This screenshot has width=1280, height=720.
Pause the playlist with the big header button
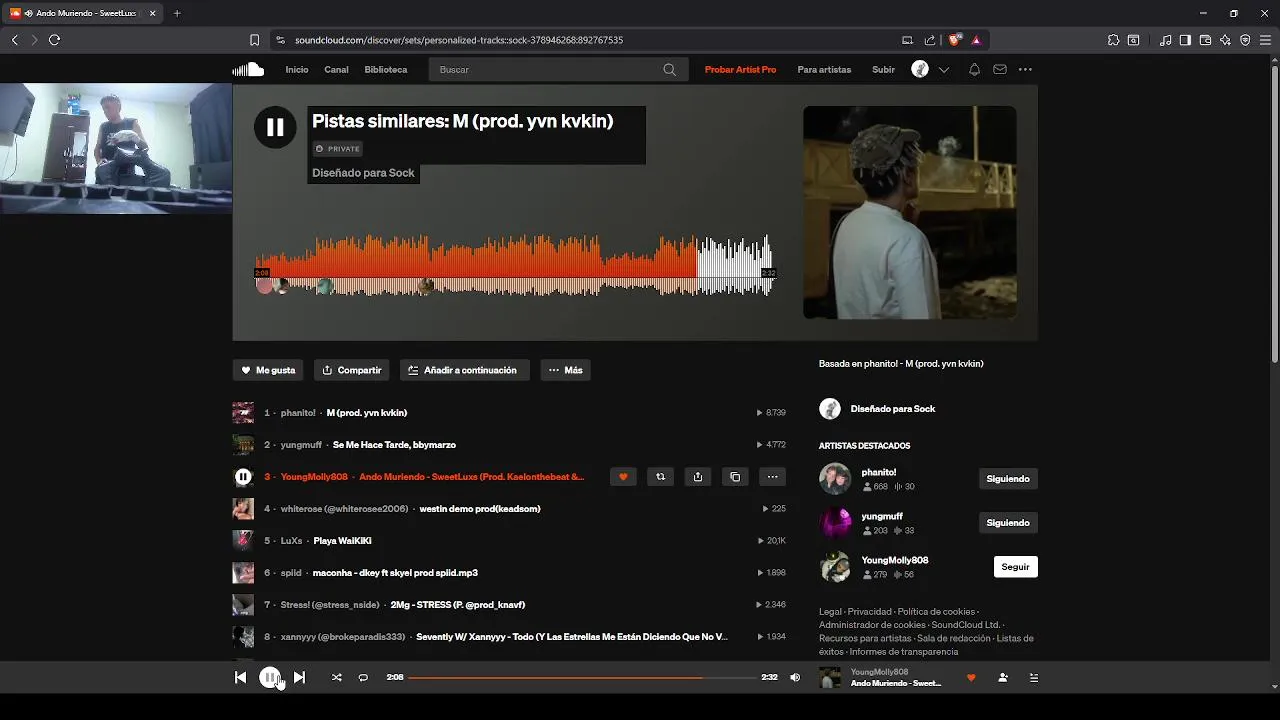pyautogui.click(x=275, y=127)
